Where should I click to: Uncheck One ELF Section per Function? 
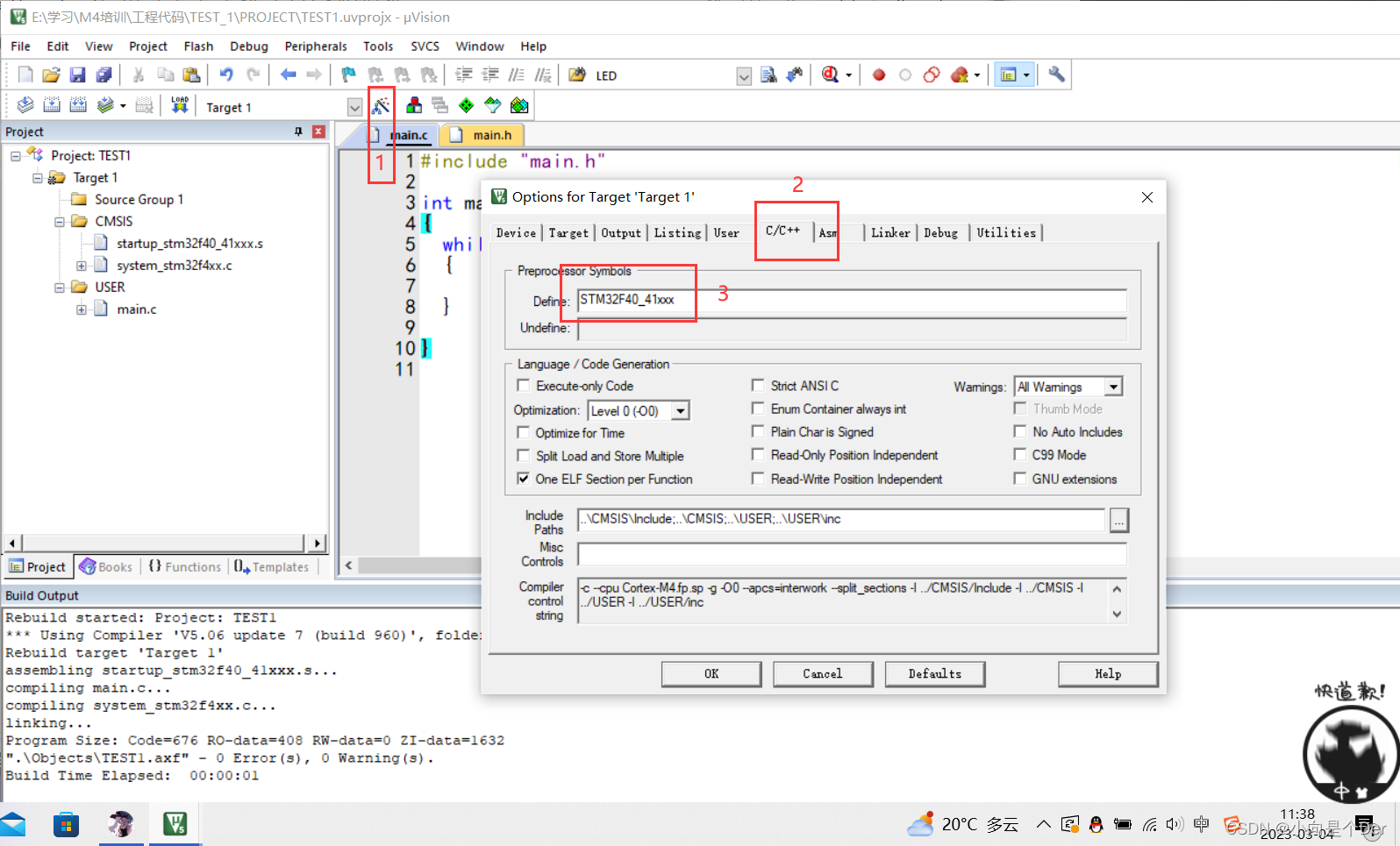pyautogui.click(x=524, y=479)
